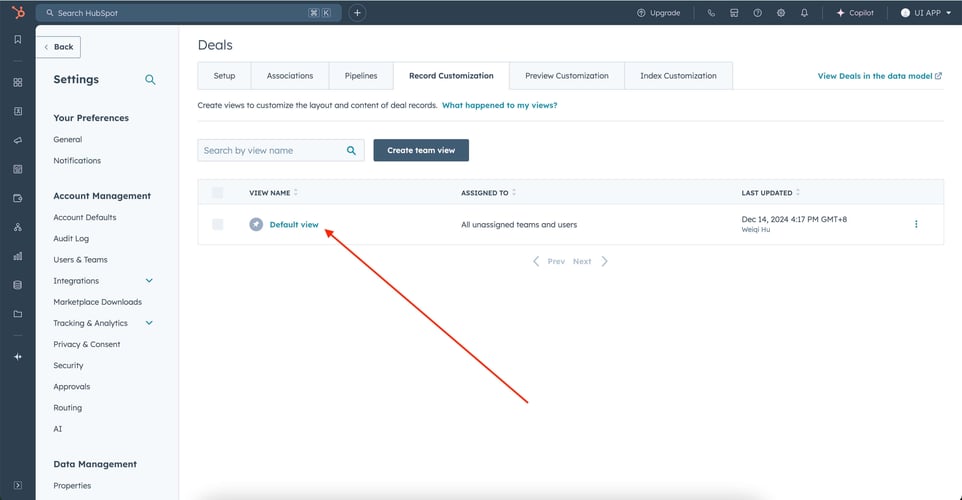
Task: Open Security settings
Action: (x=68, y=365)
